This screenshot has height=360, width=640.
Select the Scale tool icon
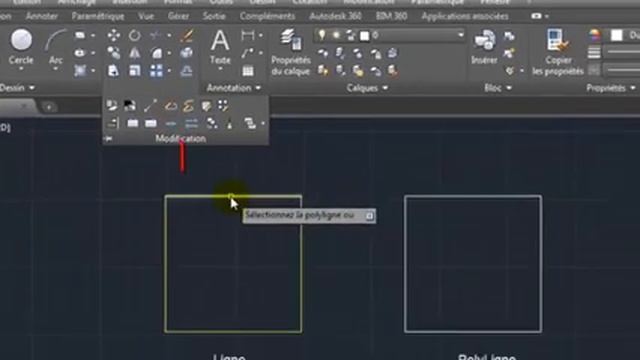pos(135,71)
